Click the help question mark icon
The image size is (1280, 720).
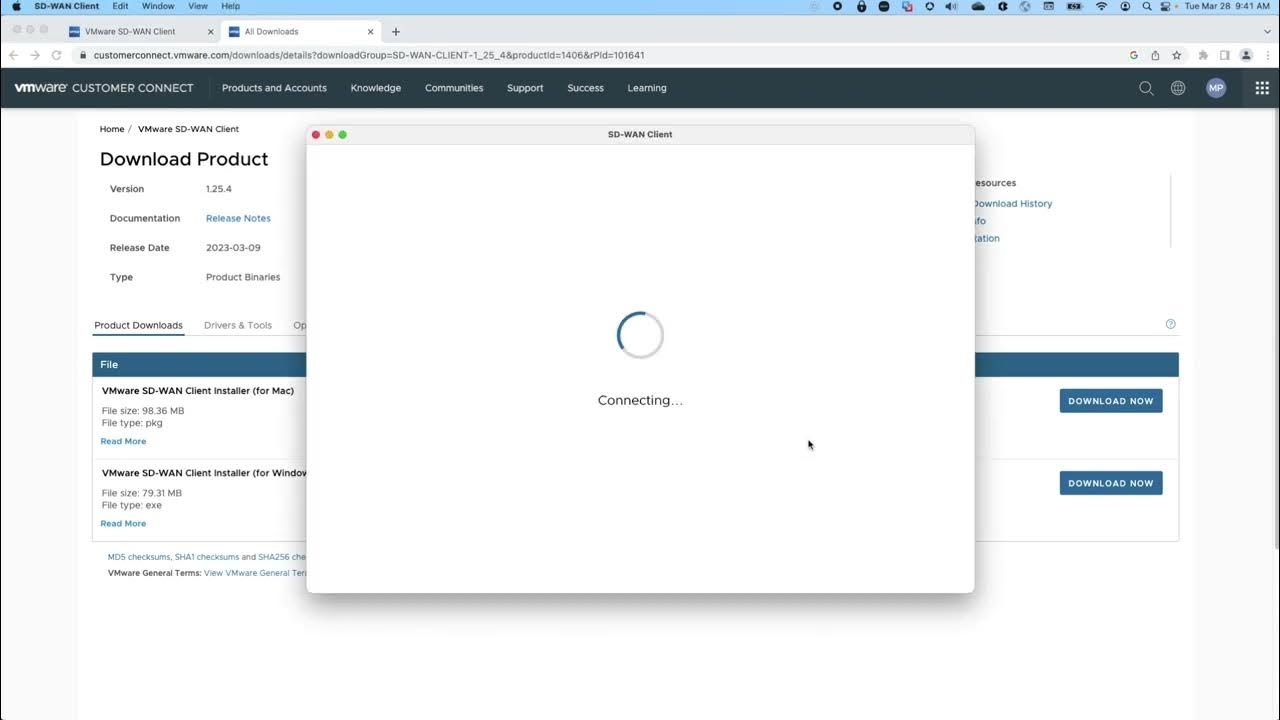(1171, 324)
